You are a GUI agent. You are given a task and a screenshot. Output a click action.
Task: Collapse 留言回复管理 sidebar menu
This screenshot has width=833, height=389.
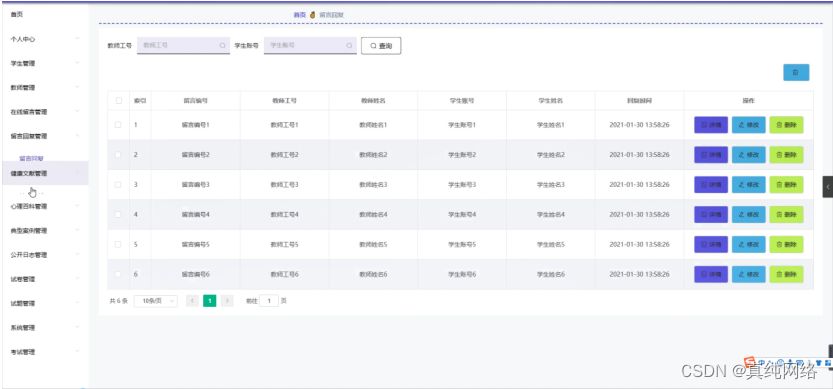click(x=45, y=136)
